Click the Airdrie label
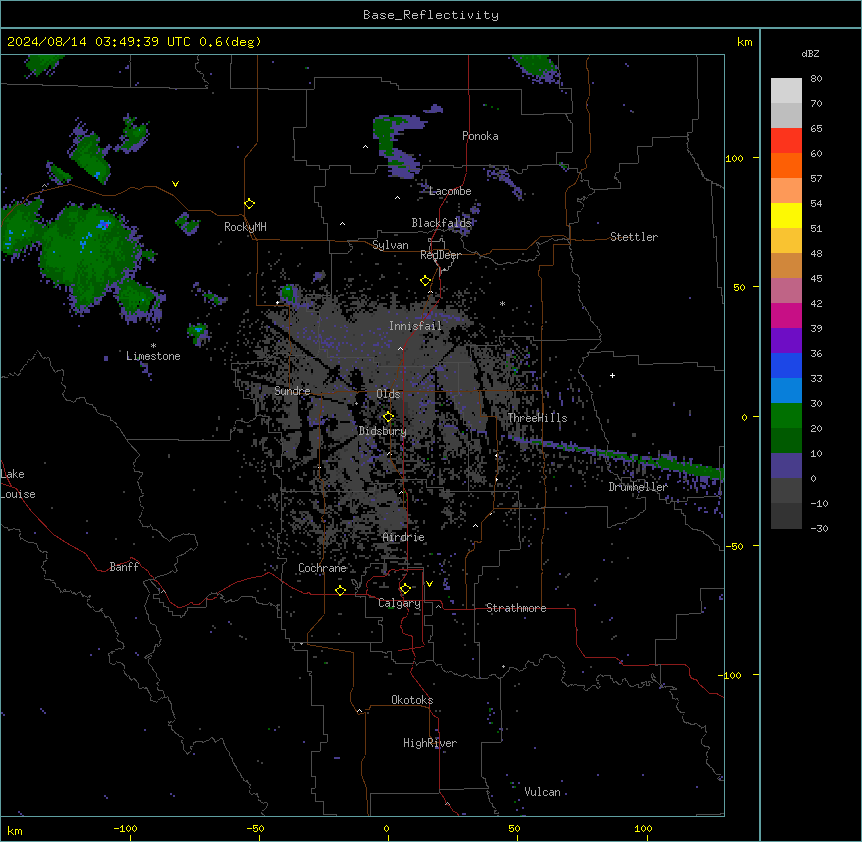 pyautogui.click(x=404, y=537)
